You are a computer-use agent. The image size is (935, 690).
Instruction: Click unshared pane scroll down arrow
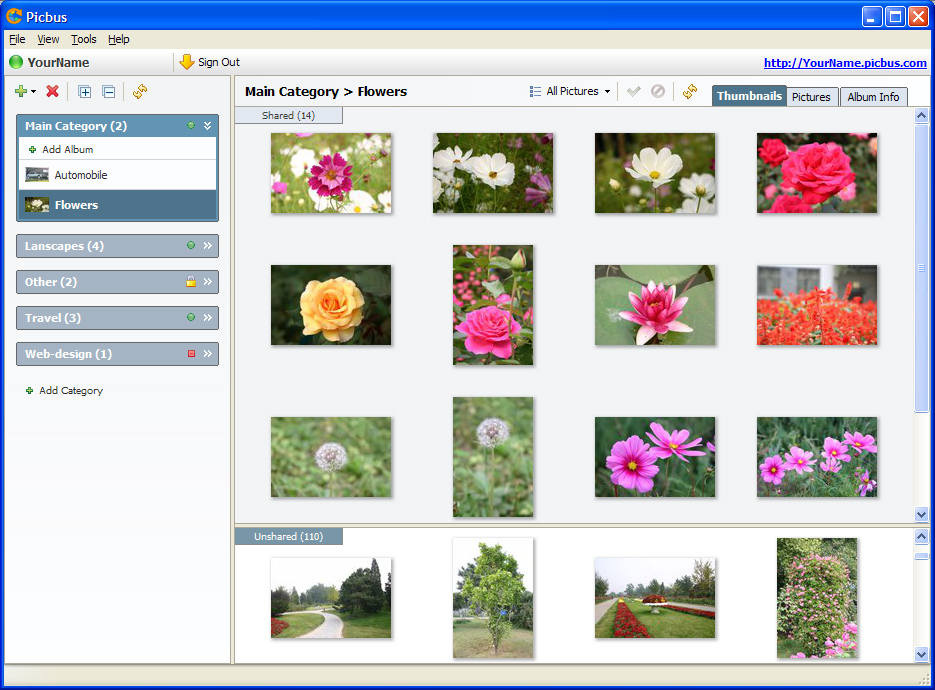921,655
